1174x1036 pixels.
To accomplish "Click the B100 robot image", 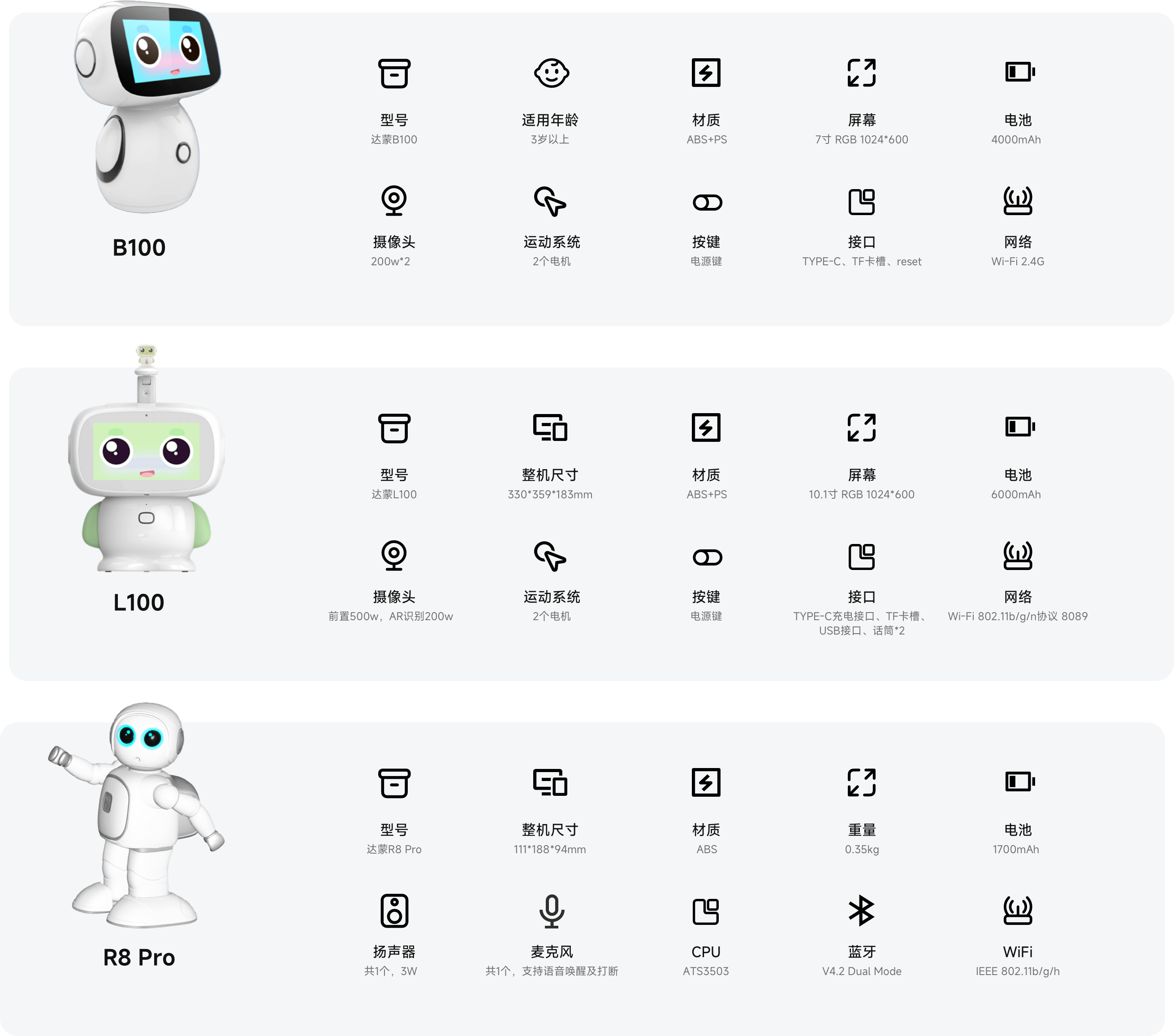I will pos(147,108).
